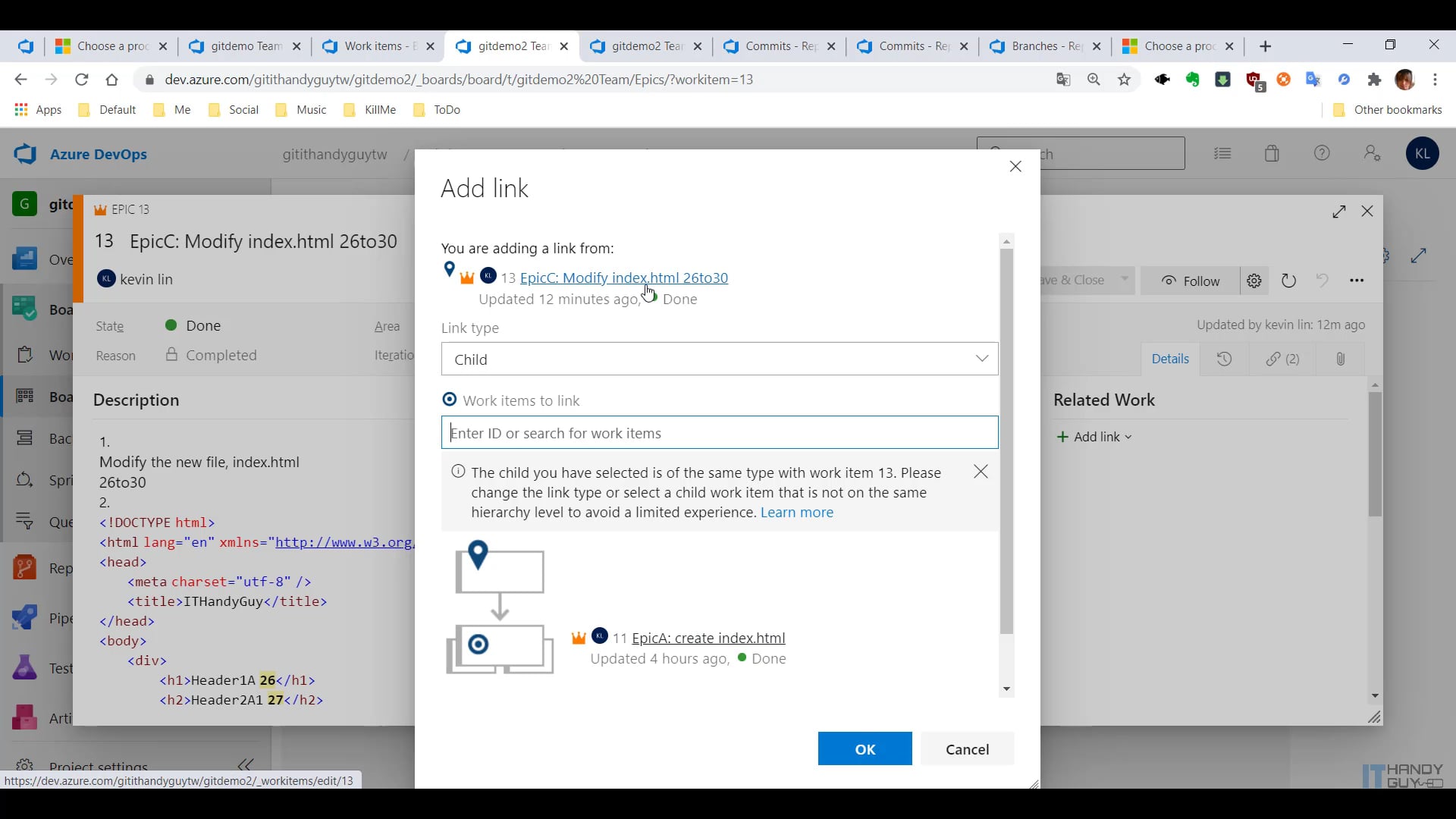Click the Learn more link
Viewport: 1456px width, 819px height.
[796, 513]
